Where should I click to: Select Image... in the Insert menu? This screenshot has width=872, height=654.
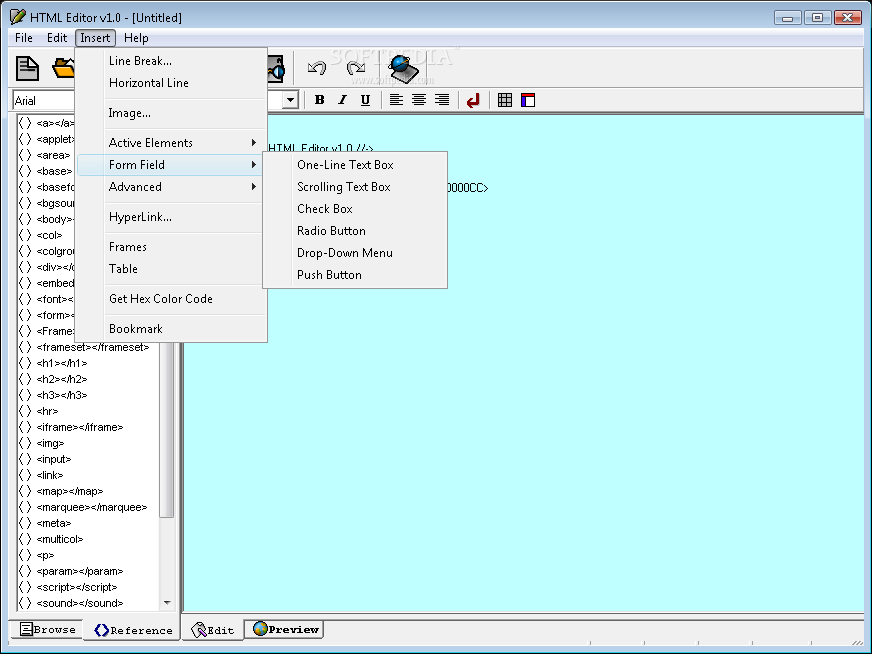(171, 113)
